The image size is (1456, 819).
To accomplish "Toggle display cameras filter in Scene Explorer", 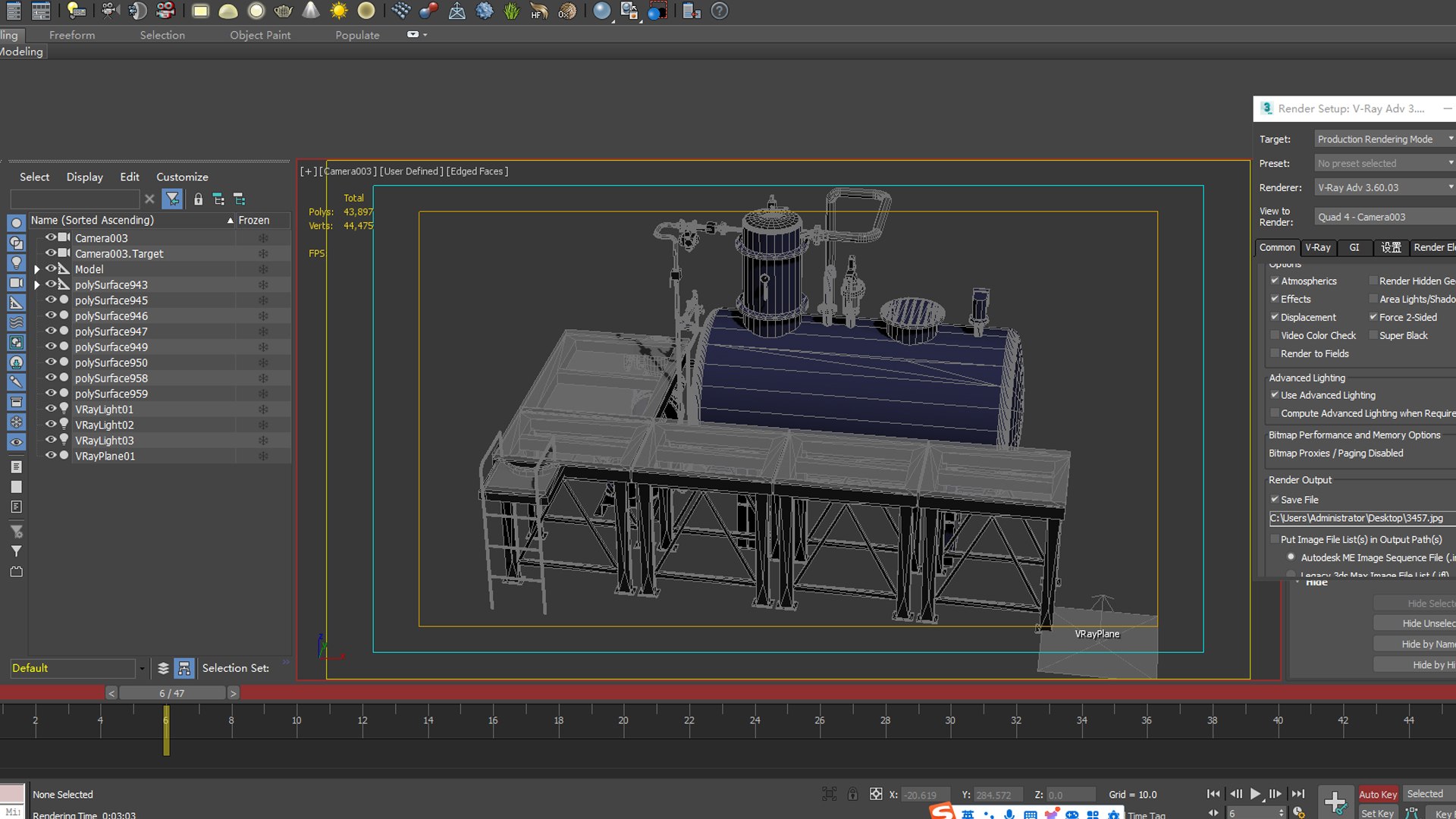I will tap(16, 283).
